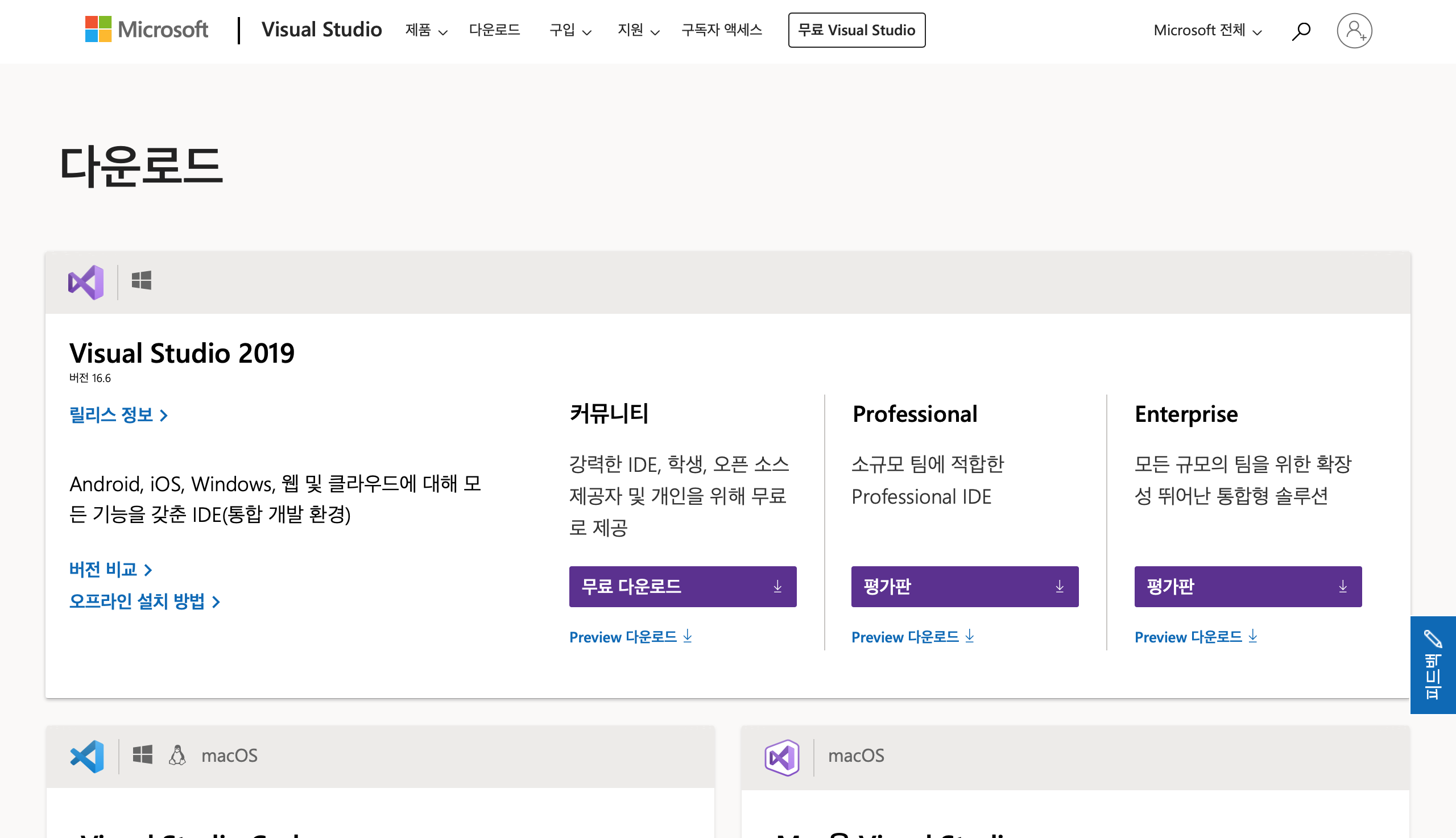The height and width of the screenshot is (838, 1456).
Task: Expand the 구입 dropdown menu
Action: pyautogui.click(x=569, y=30)
